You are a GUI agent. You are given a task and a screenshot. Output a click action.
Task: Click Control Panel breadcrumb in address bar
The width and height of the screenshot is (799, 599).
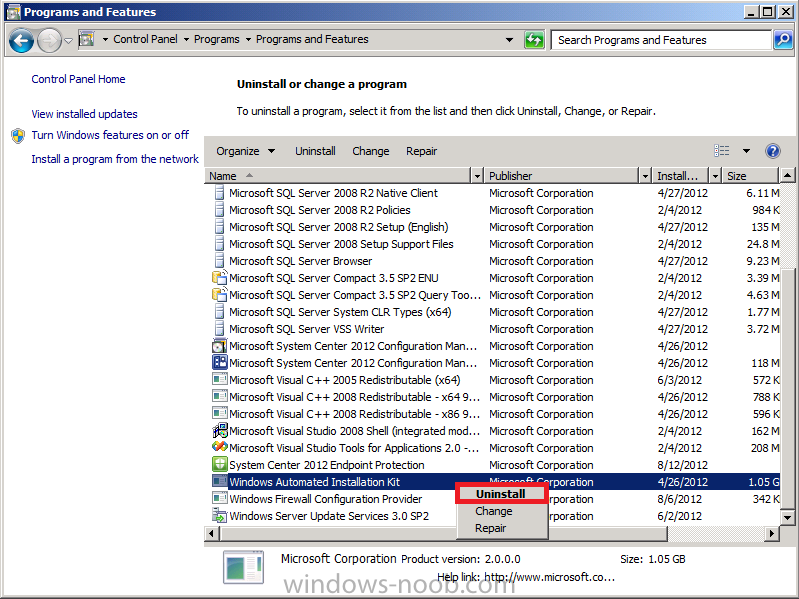point(145,39)
